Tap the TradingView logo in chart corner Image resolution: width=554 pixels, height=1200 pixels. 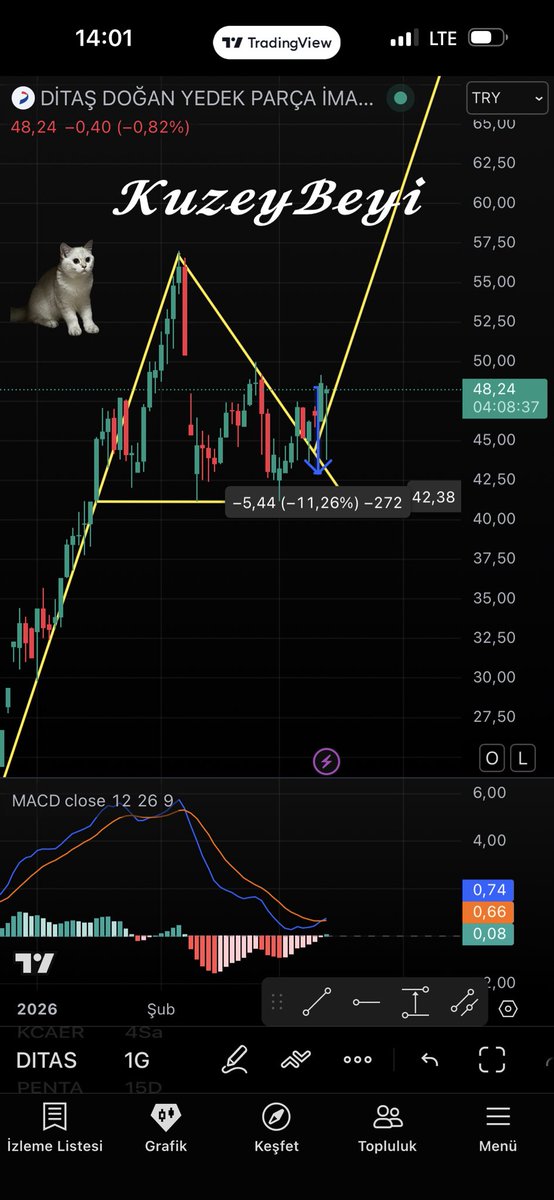click(x=34, y=963)
